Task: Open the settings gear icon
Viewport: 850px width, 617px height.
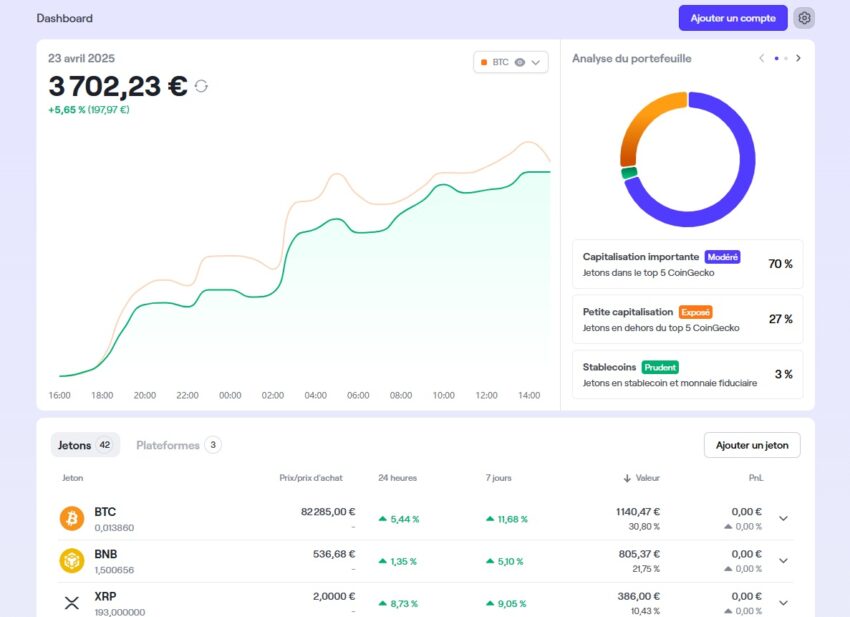Action: point(804,18)
